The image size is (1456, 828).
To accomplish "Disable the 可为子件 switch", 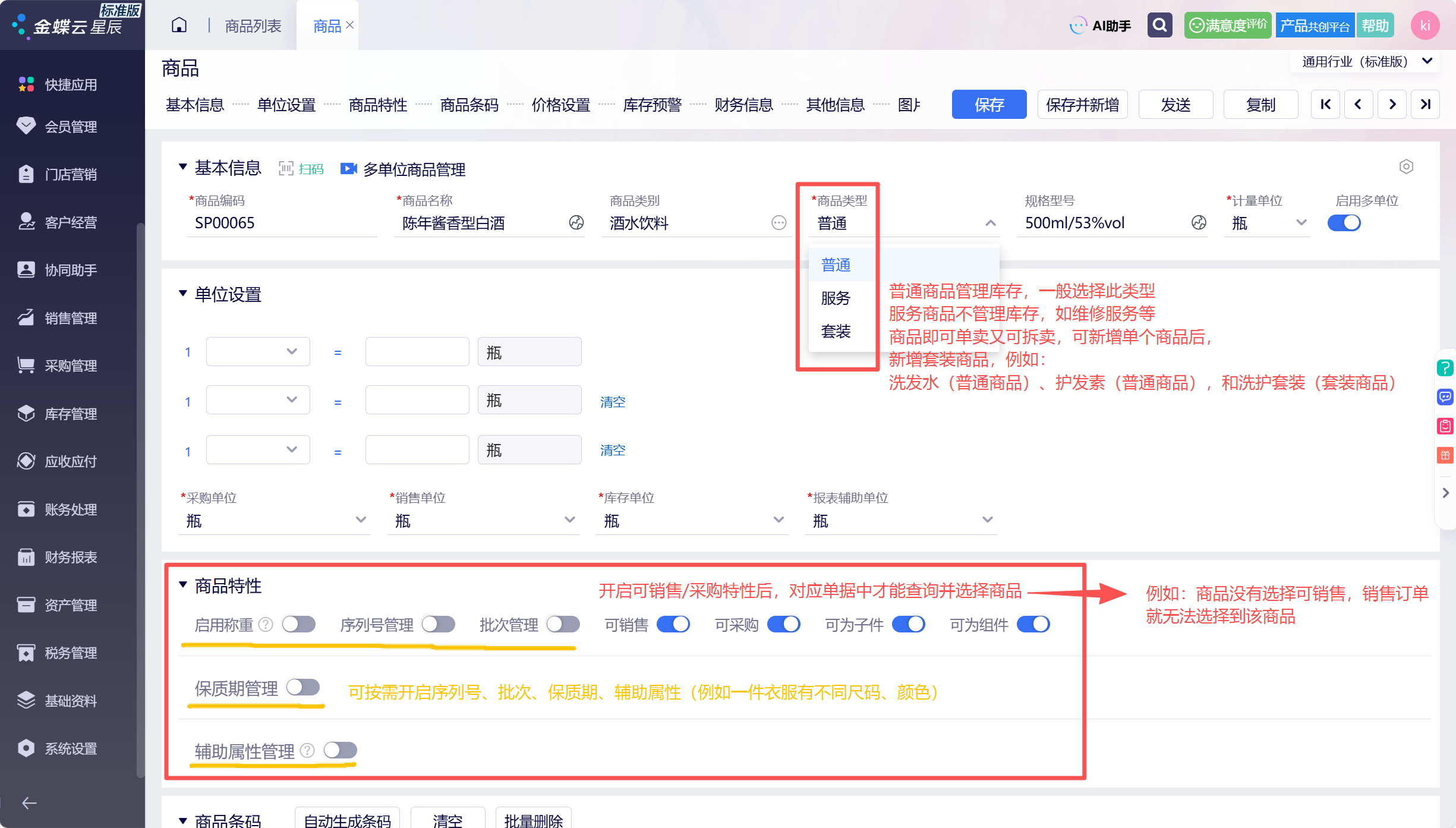I will click(x=909, y=624).
